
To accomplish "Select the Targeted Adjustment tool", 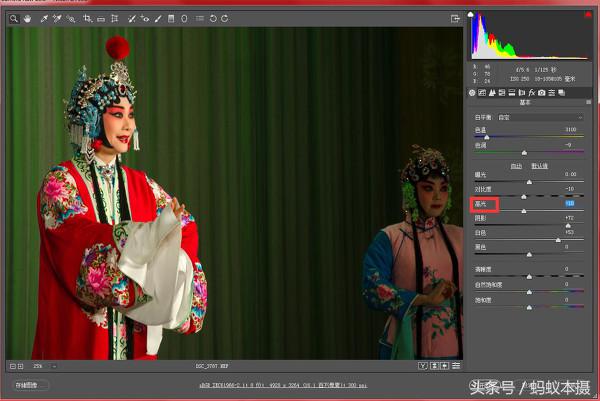I will (71, 18).
